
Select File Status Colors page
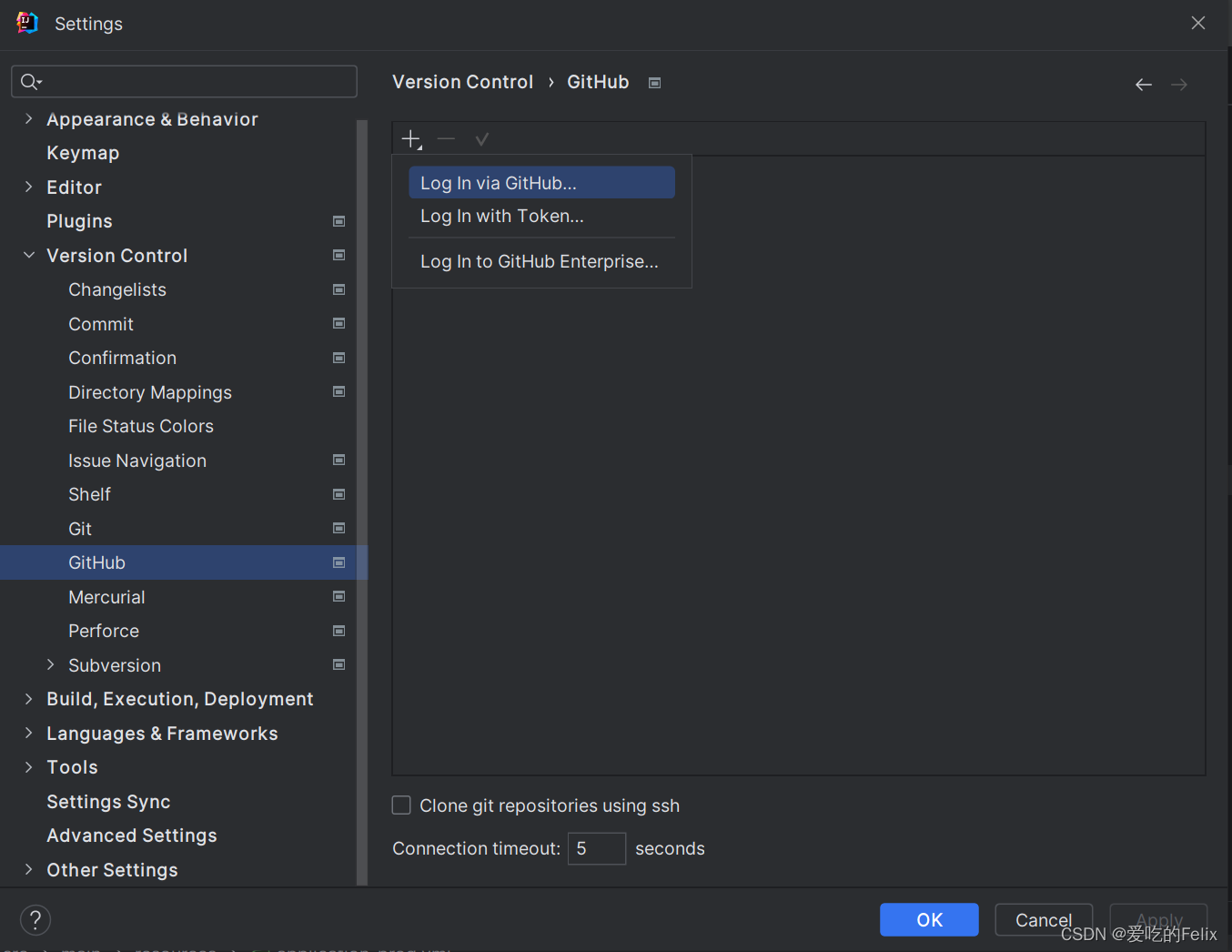(x=141, y=426)
